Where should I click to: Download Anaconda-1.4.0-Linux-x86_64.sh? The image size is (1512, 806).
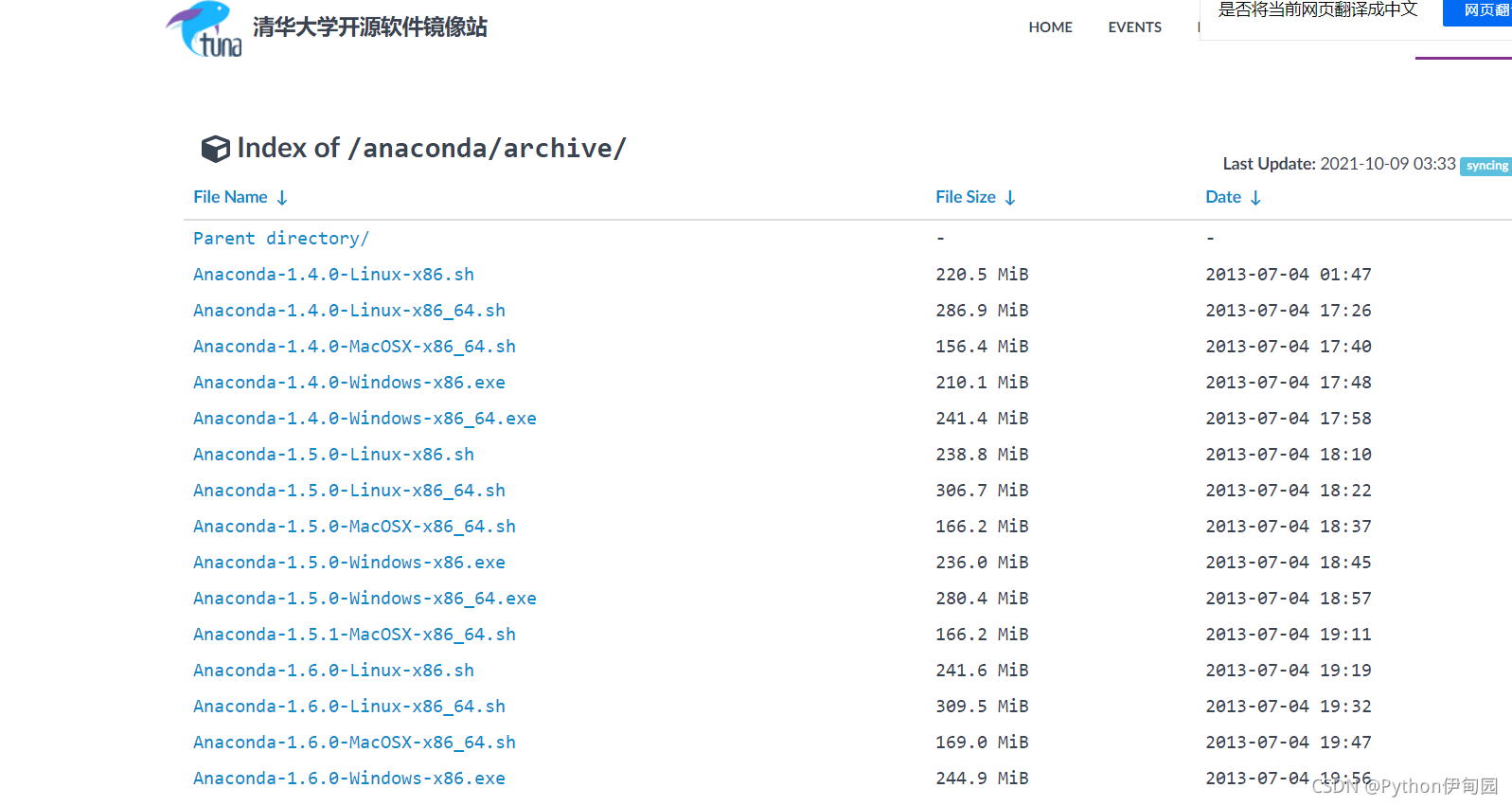(x=349, y=311)
